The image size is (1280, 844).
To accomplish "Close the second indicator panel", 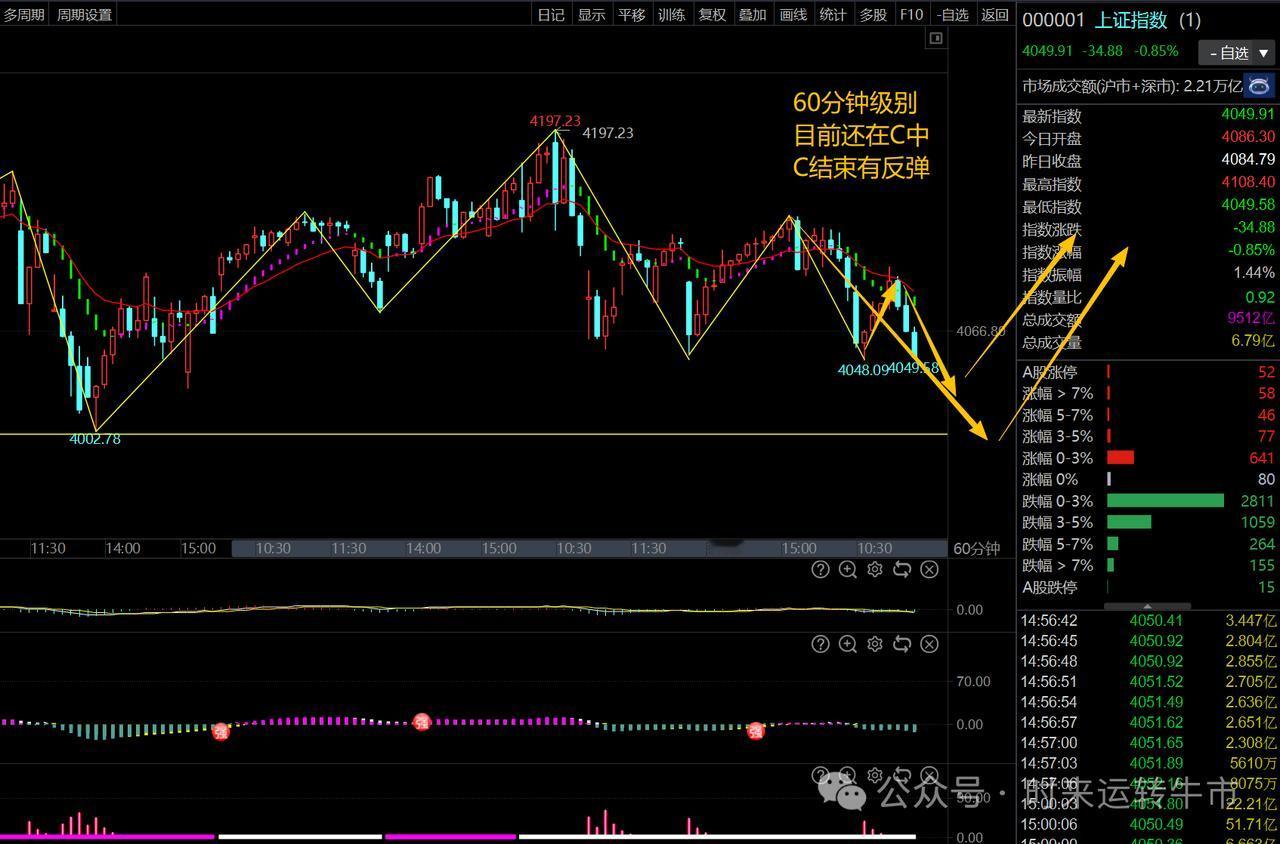I will point(929,644).
